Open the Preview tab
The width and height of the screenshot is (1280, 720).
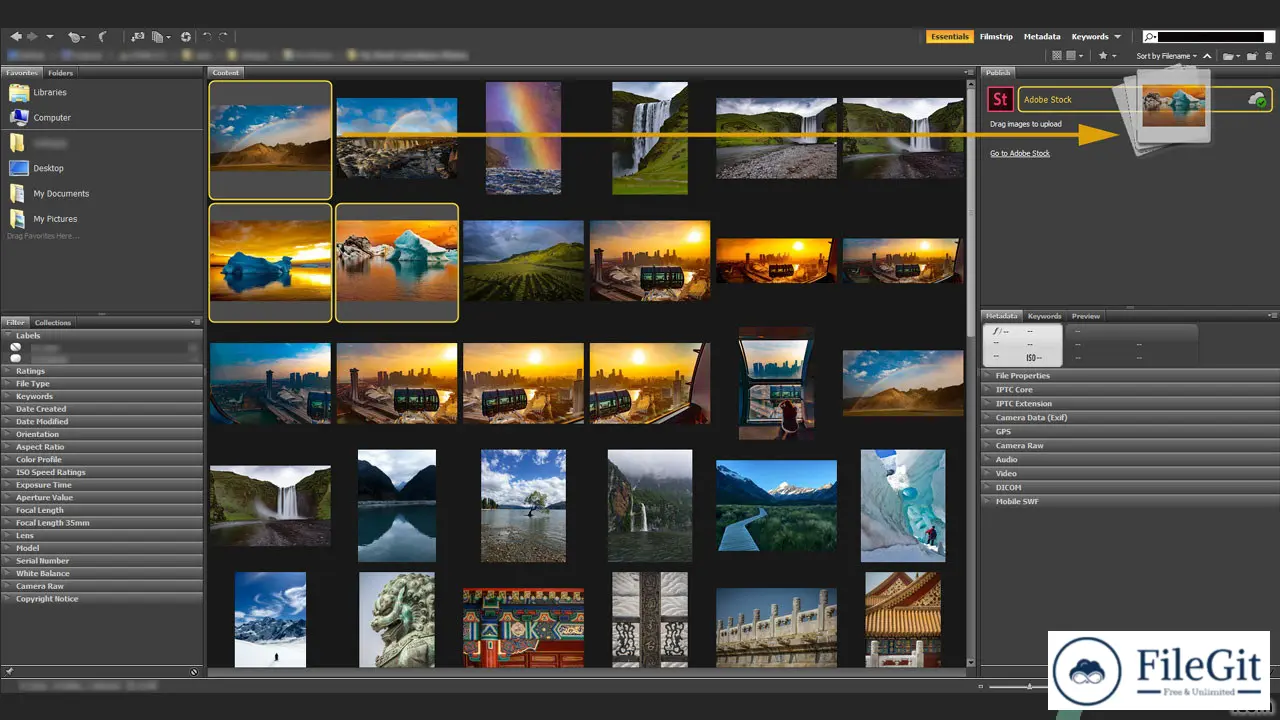[1086, 316]
